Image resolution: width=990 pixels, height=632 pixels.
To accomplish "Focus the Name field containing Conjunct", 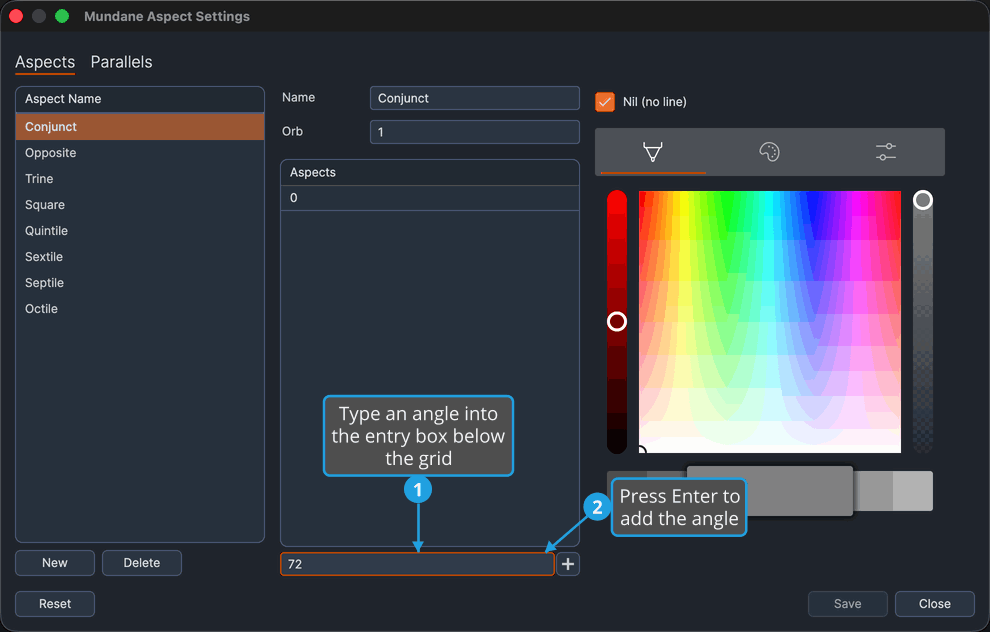I will click(474, 98).
